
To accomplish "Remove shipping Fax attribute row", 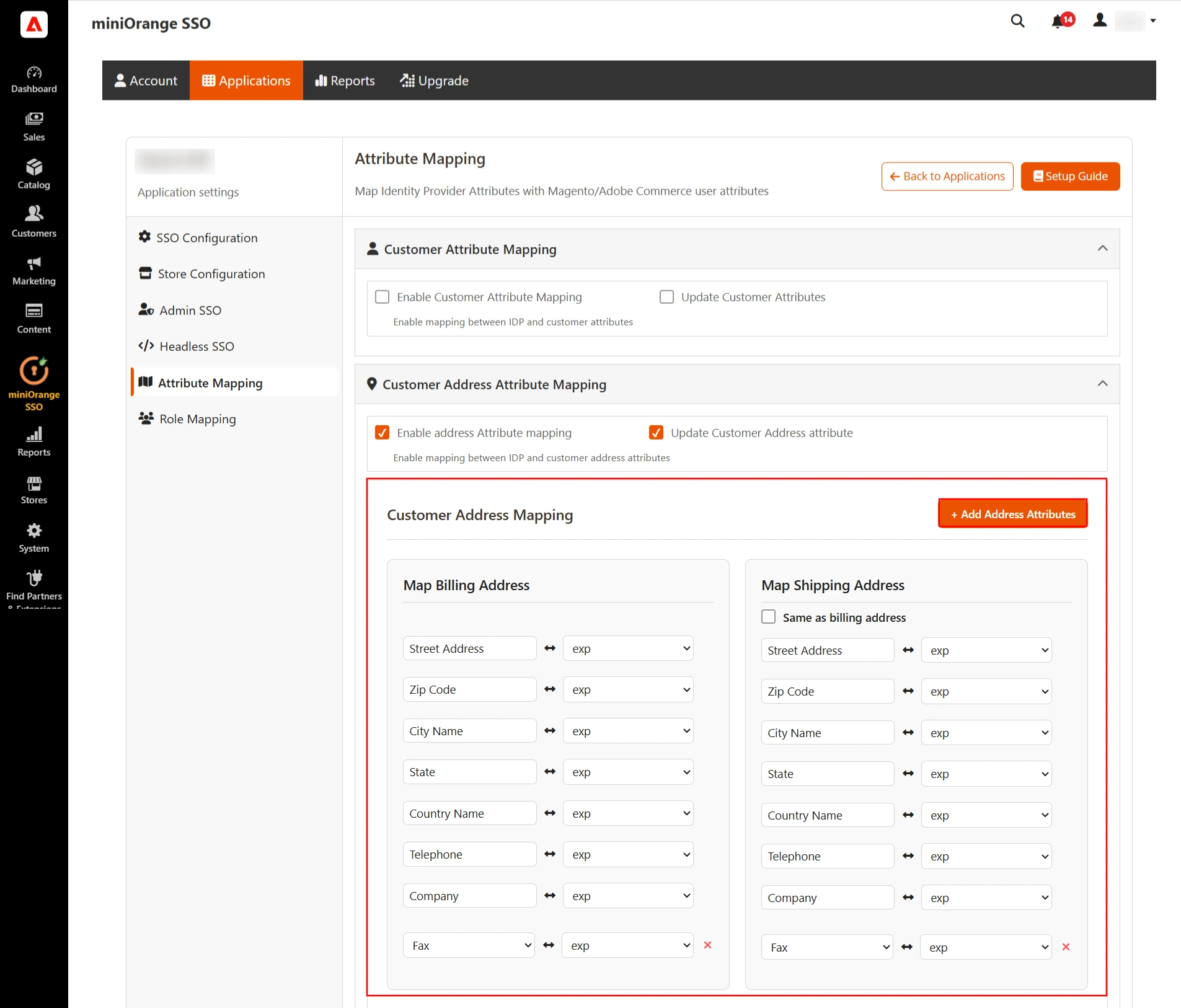I will [1066, 947].
